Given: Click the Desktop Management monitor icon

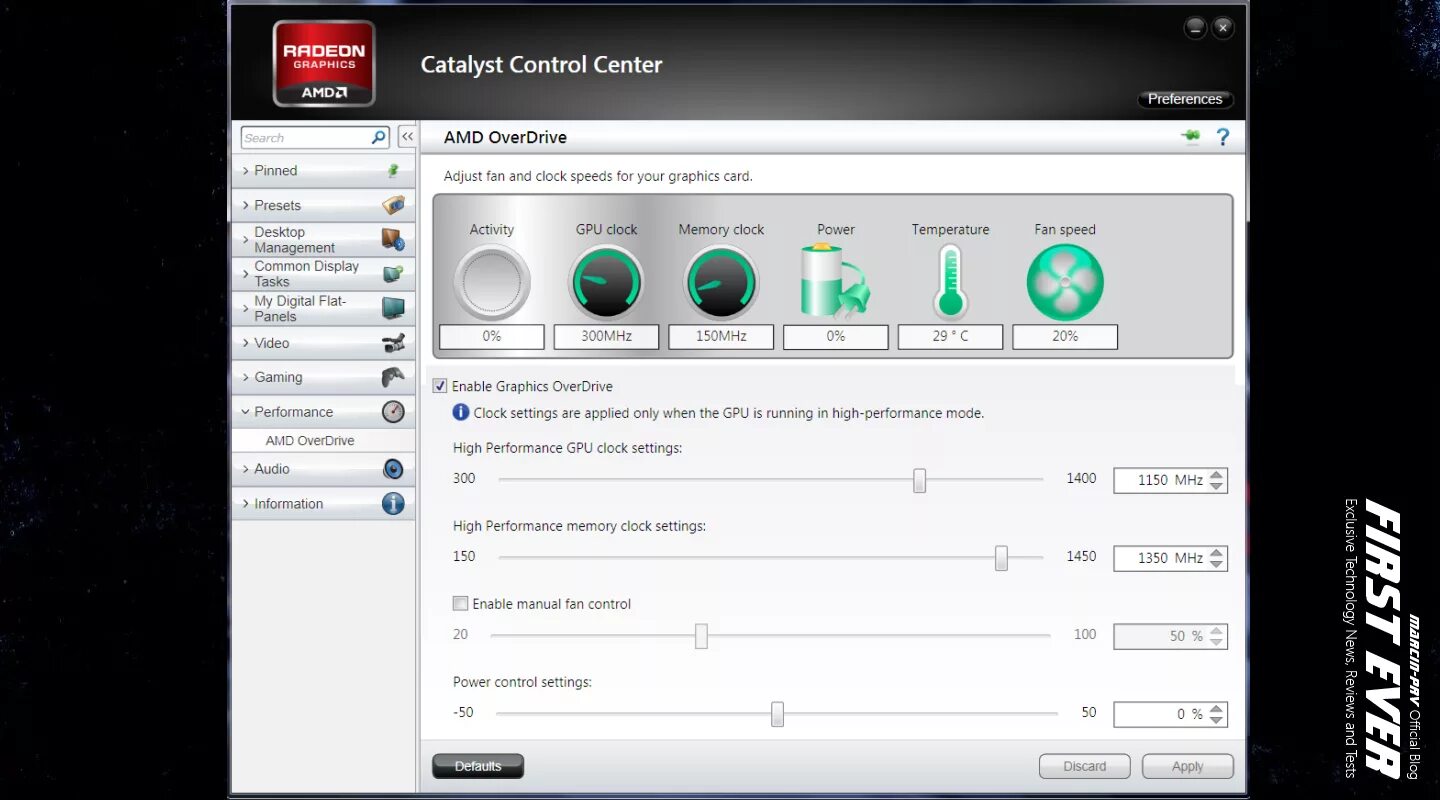Looking at the screenshot, I should tap(393, 240).
